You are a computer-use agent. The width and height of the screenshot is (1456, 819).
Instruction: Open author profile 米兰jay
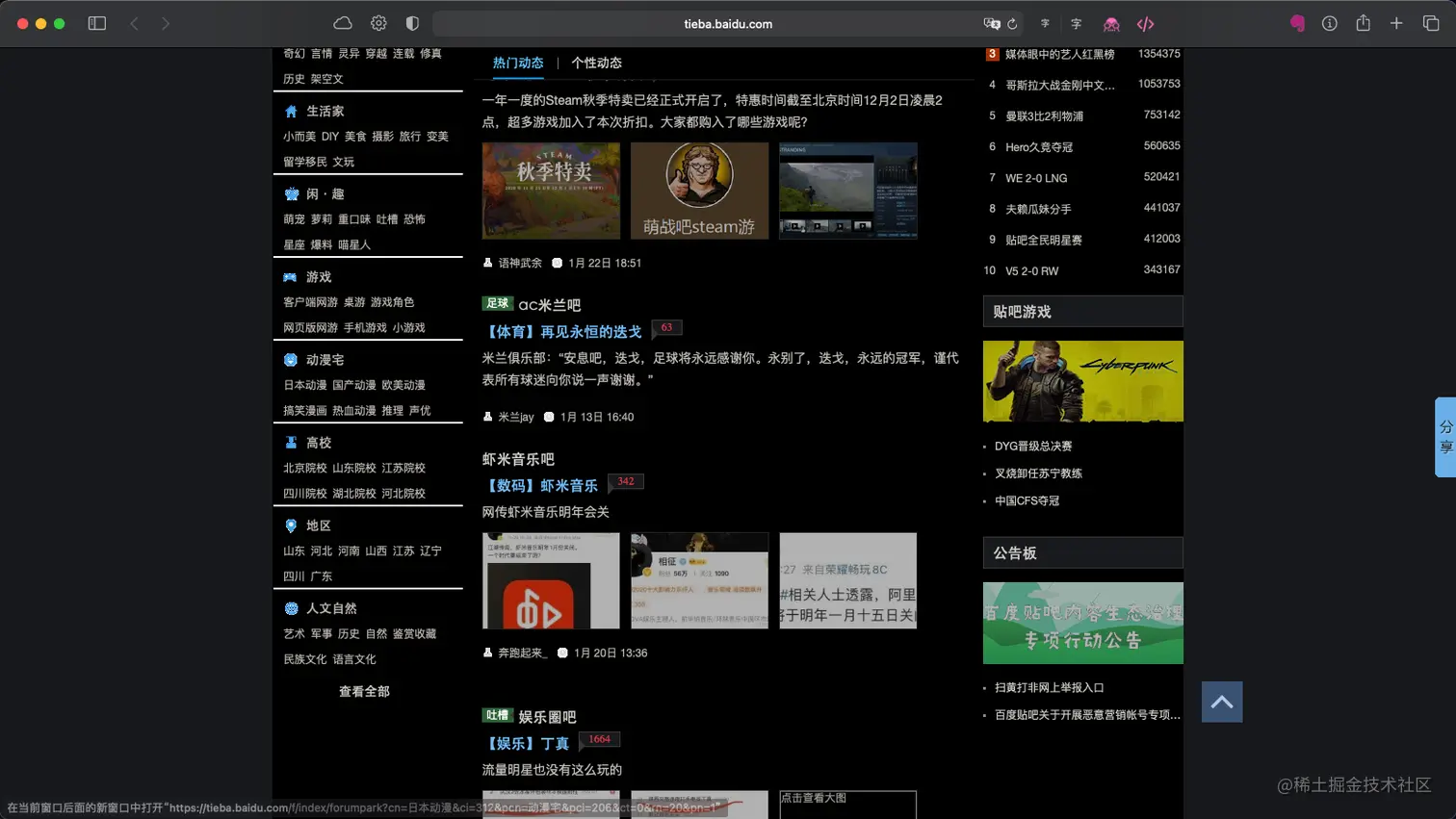pyautogui.click(x=516, y=417)
